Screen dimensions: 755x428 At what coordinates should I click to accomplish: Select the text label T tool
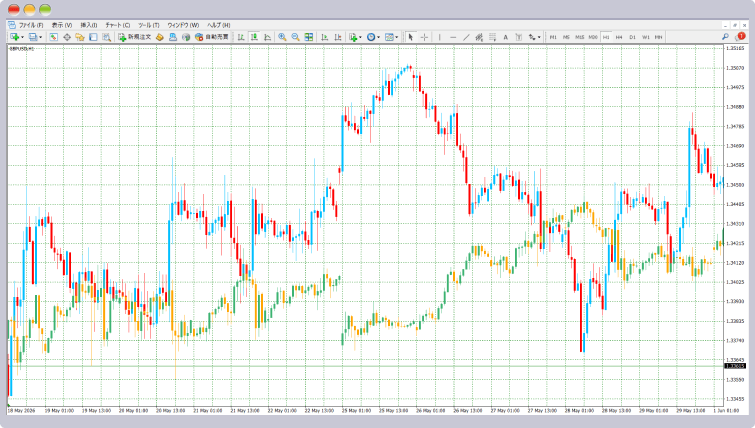pos(519,37)
